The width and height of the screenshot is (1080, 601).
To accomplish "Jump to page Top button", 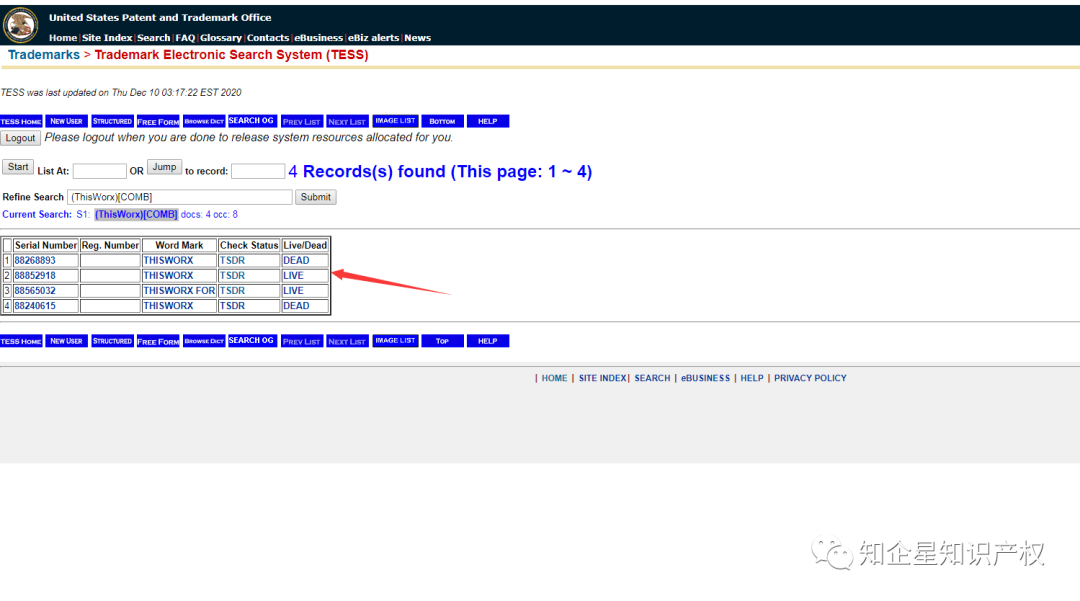I will [x=442, y=341].
